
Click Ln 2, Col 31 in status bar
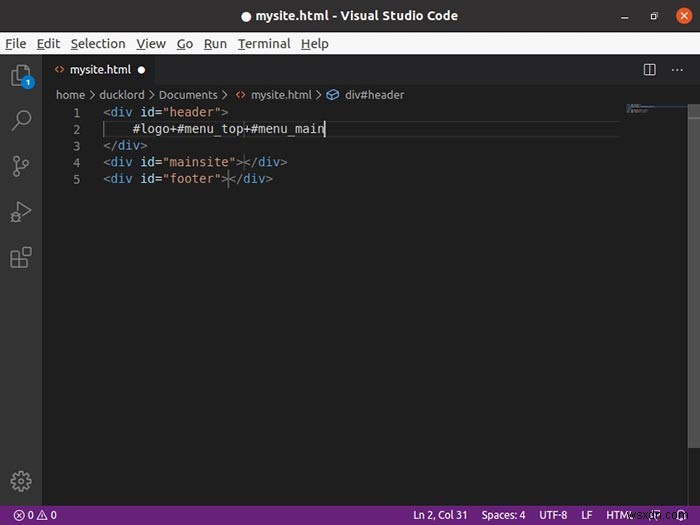click(440, 515)
